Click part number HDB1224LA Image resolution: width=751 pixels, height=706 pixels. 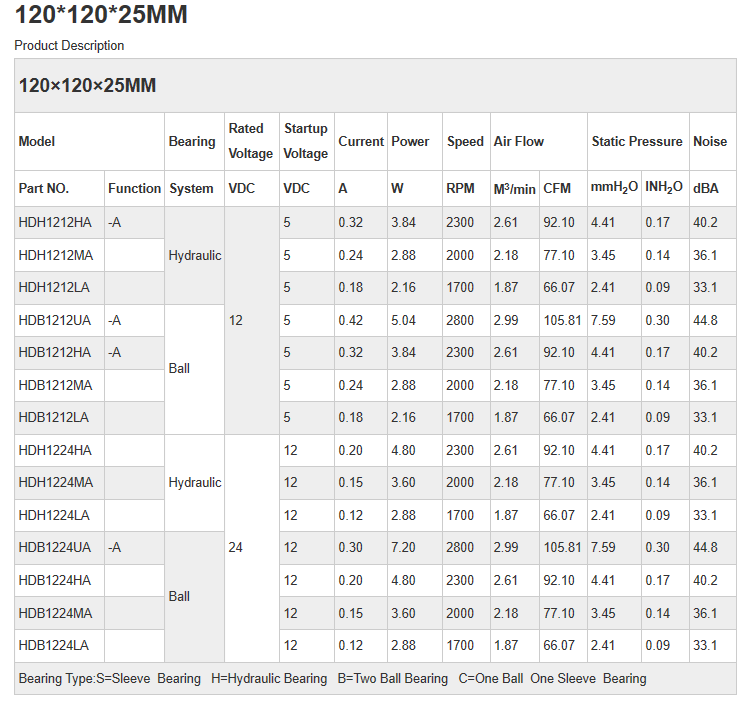pos(54,645)
